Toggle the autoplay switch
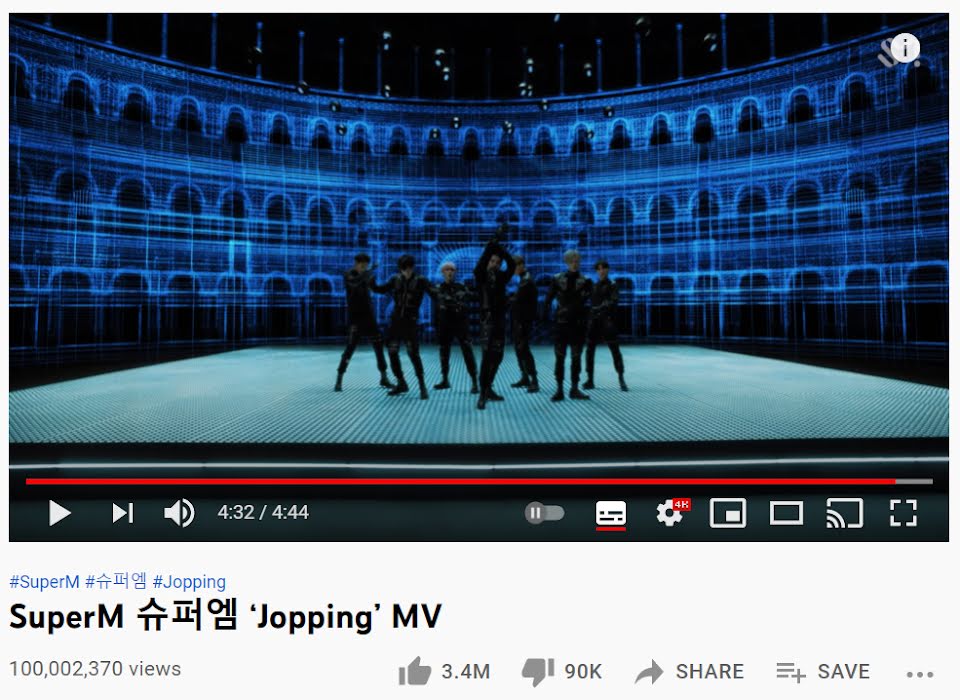Image resolution: width=960 pixels, height=700 pixels. (x=544, y=513)
